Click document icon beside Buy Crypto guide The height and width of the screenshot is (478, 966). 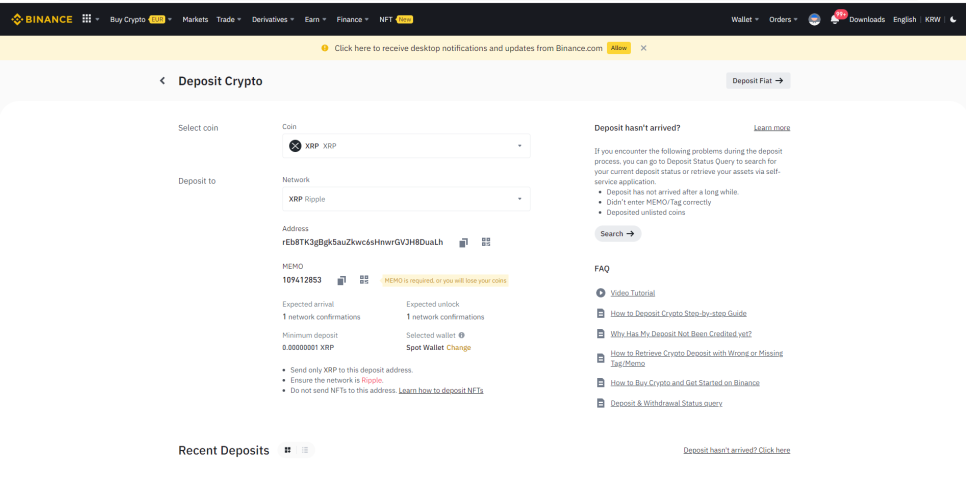(x=601, y=383)
